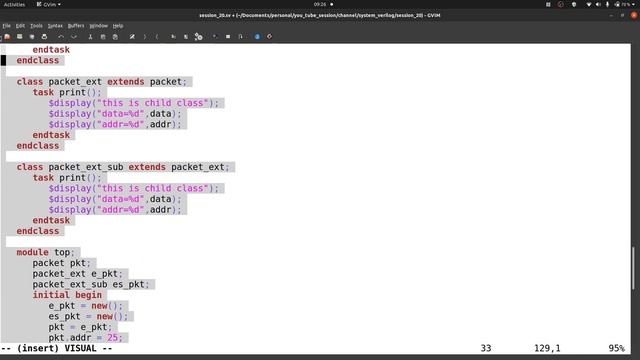Open the Syntax menu
640x360 pixels.
55,26
